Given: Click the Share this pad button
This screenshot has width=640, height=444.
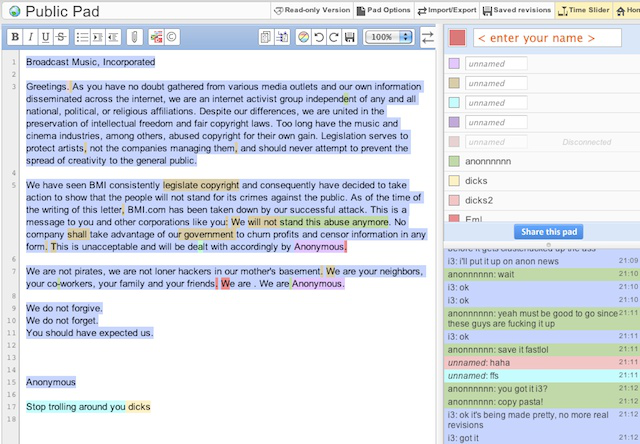Looking at the screenshot, I should tap(549, 232).
